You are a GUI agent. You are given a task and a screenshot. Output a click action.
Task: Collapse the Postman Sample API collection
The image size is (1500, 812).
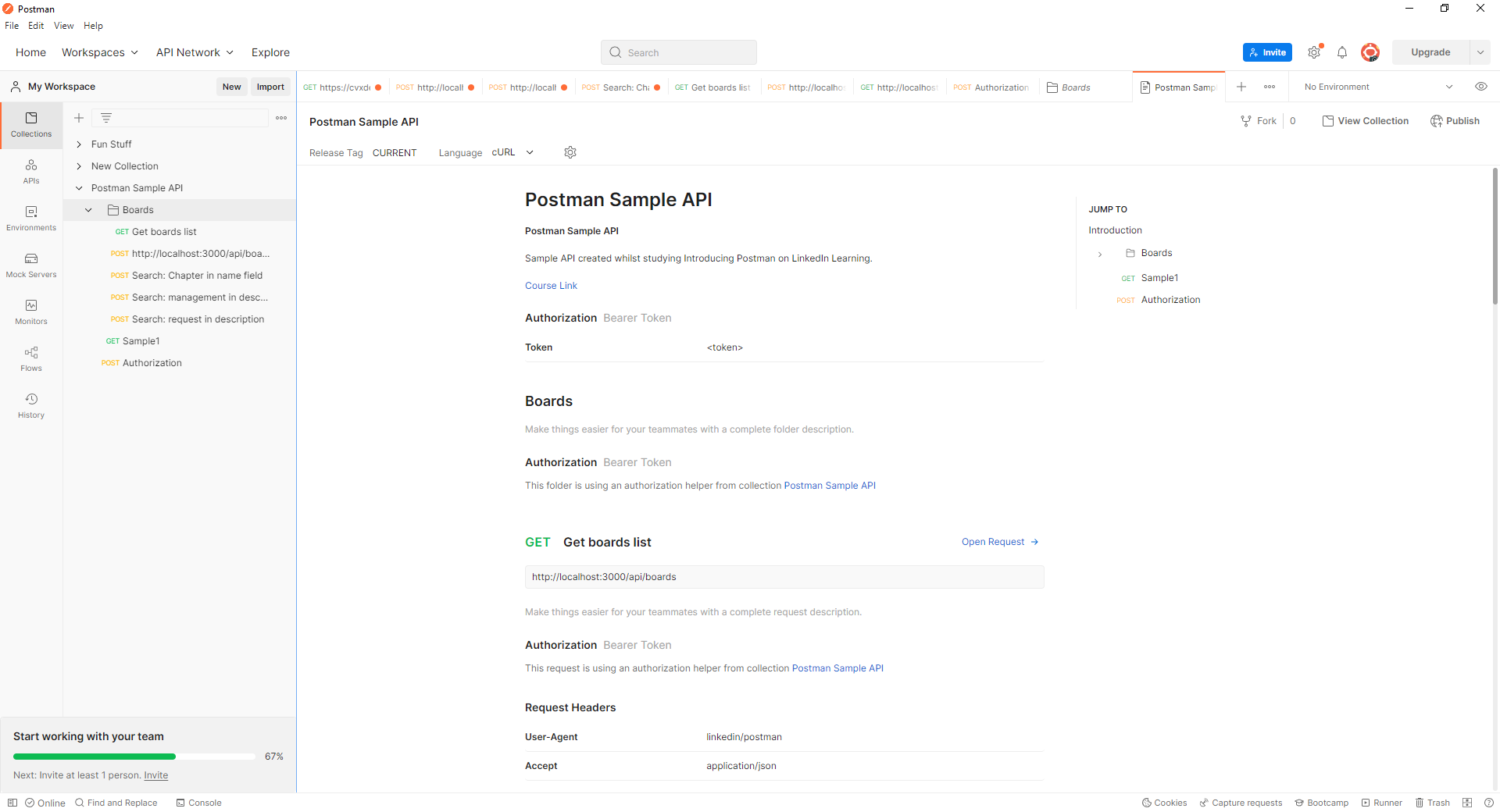[x=79, y=188]
